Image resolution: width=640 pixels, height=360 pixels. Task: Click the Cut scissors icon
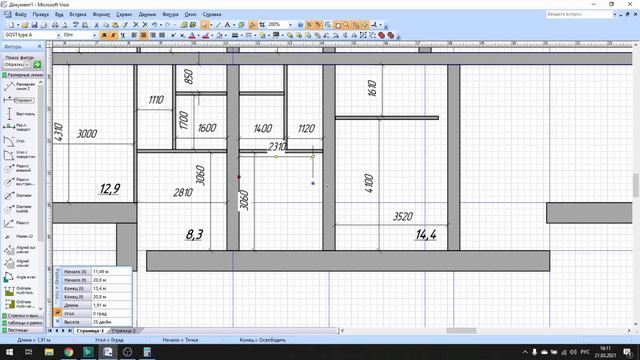pyautogui.click(x=96, y=25)
